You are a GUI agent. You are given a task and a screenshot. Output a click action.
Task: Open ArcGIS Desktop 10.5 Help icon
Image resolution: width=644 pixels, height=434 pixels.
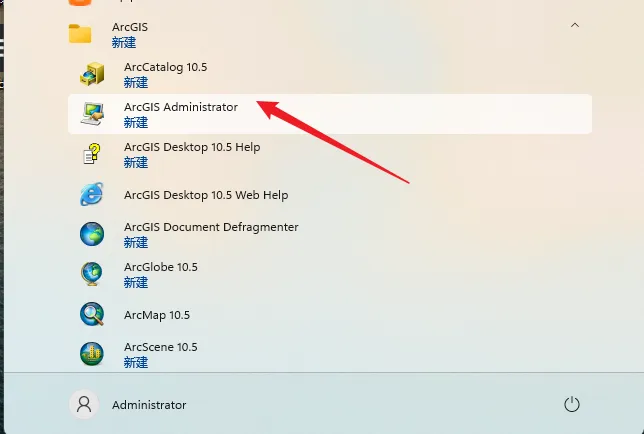click(x=92, y=154)
